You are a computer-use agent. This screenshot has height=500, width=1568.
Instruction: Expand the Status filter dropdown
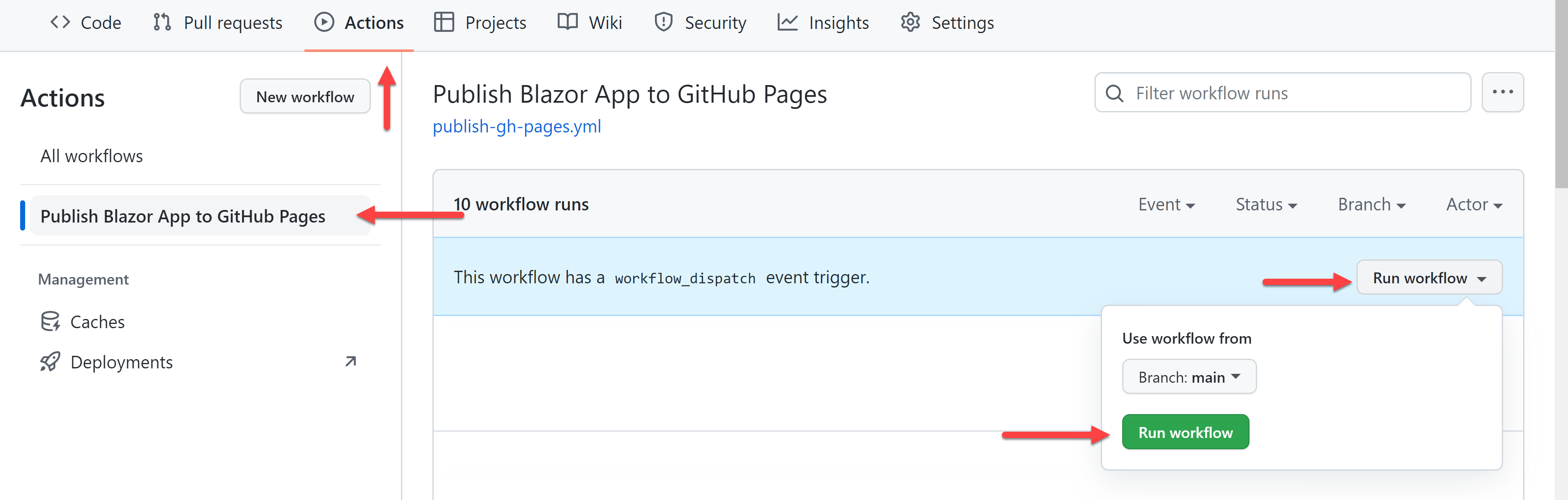[x=1265, y=205]
